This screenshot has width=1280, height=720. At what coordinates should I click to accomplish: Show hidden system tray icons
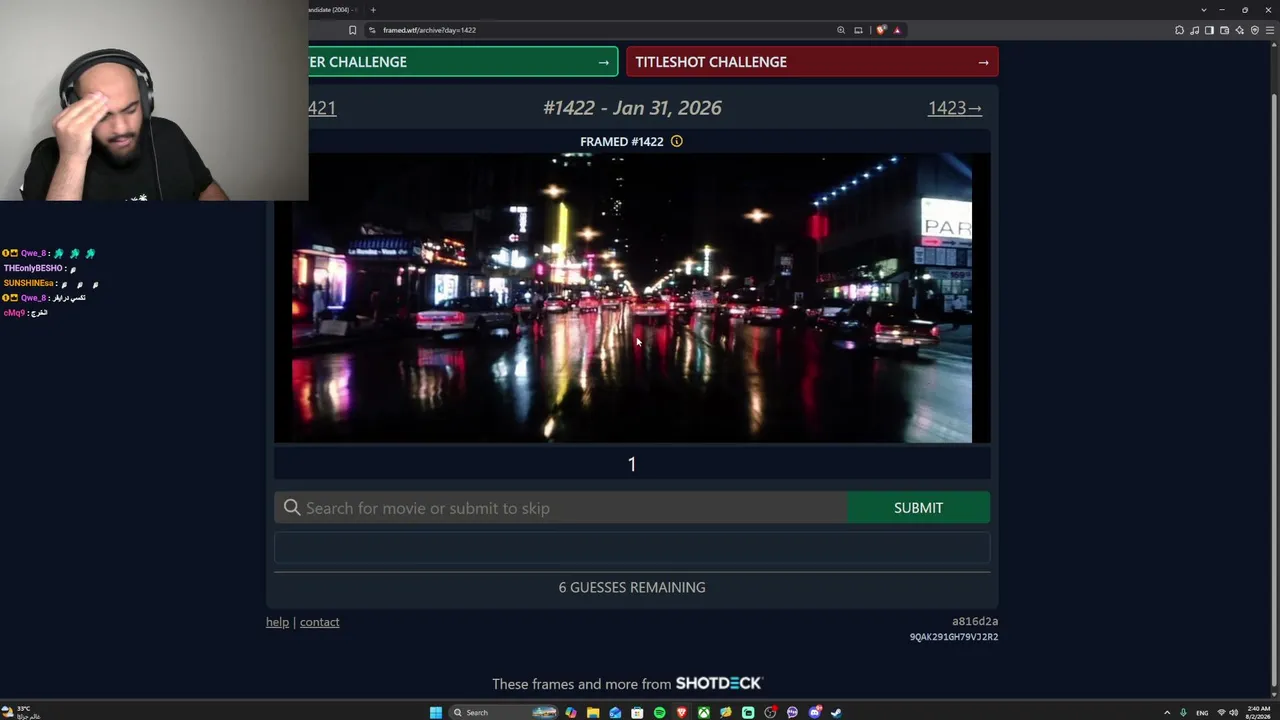tap(1166, 712)
